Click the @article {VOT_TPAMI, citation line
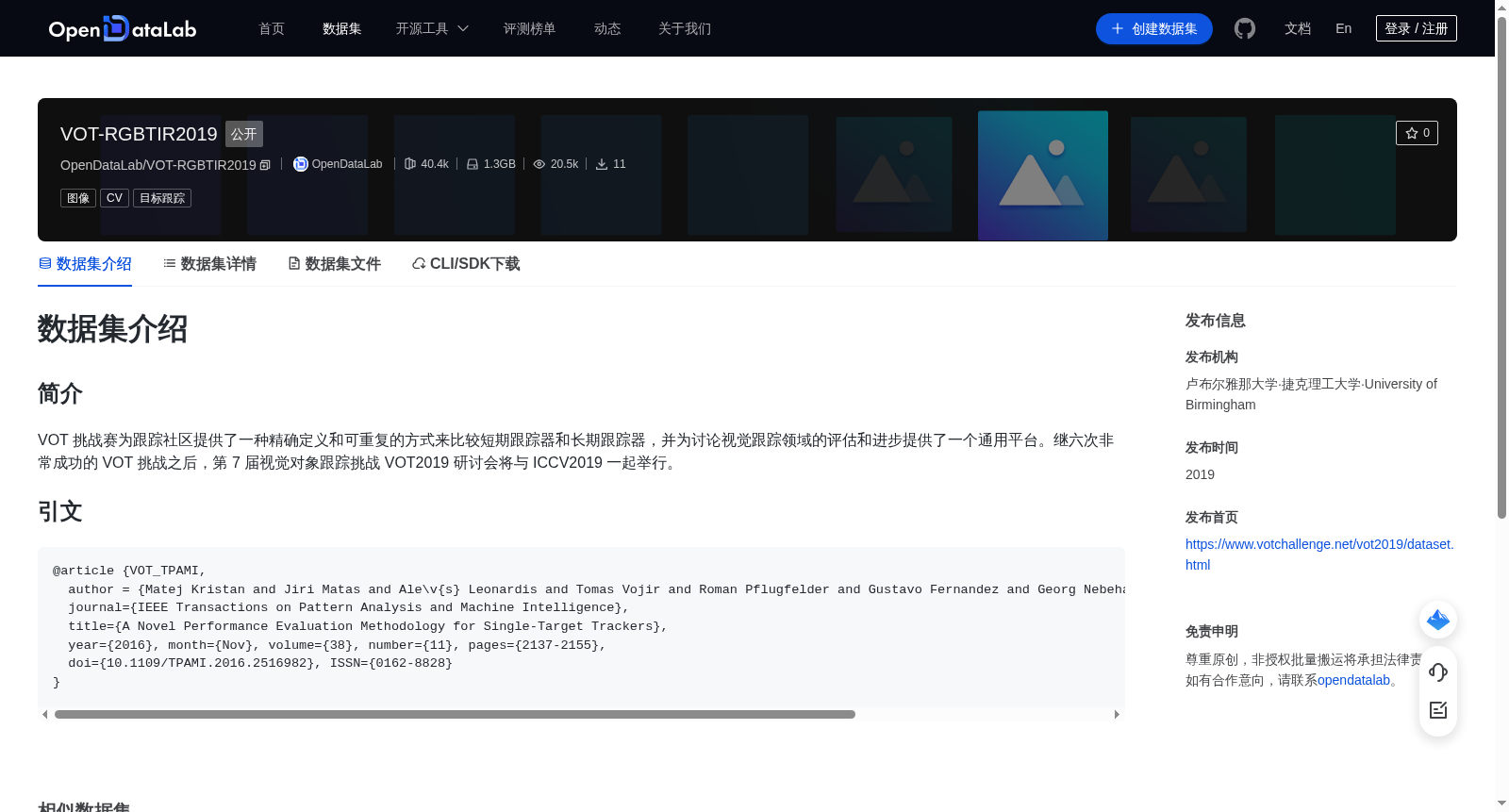 pos(129,571)
